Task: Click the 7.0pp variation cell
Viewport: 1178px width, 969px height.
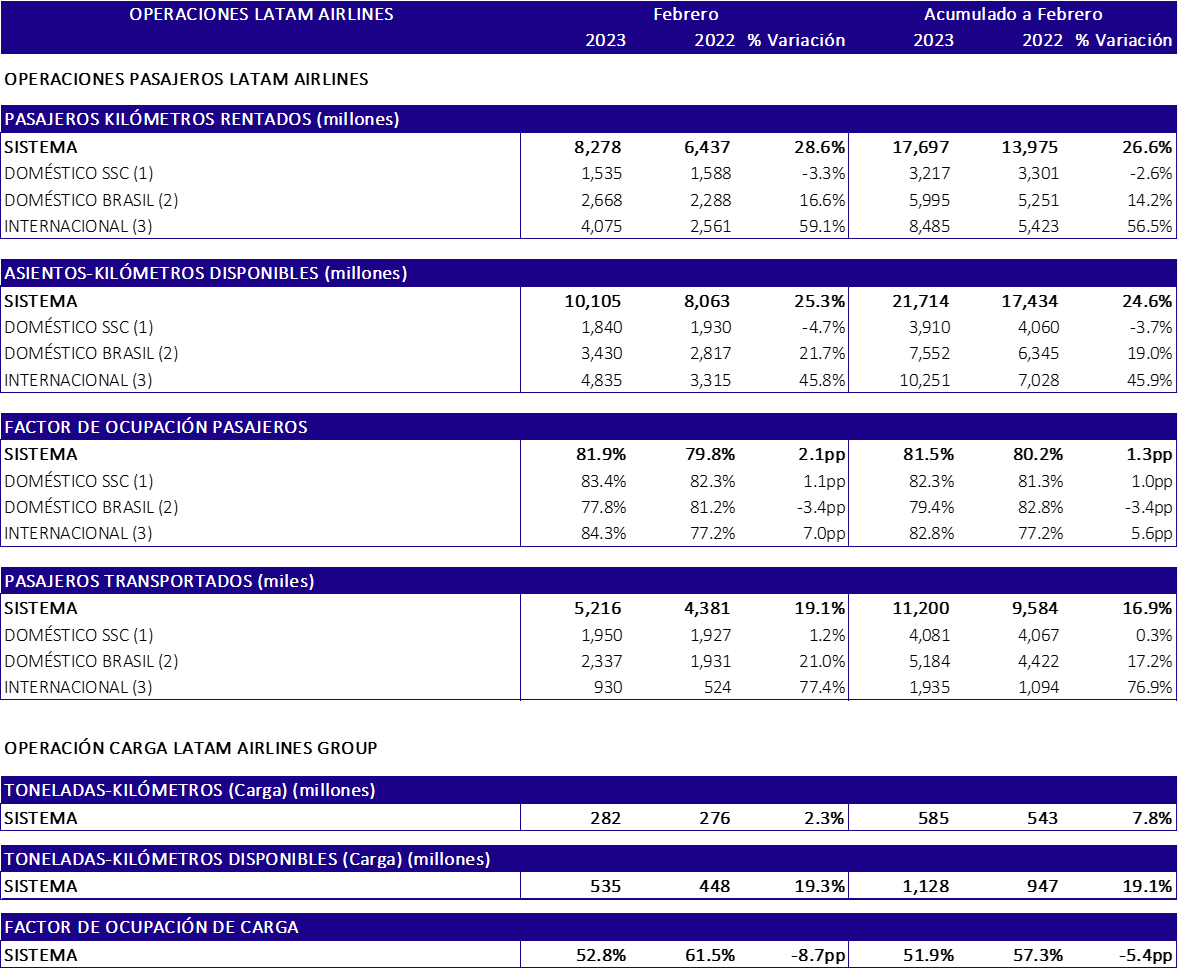Action: click(823, 533)
